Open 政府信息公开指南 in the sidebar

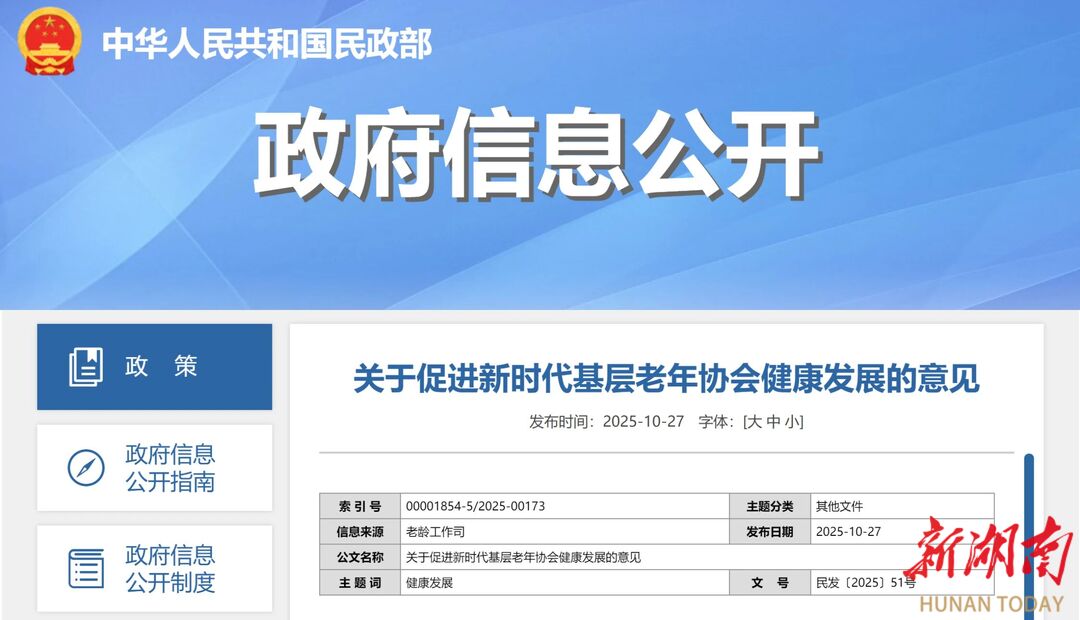point(169,468)
